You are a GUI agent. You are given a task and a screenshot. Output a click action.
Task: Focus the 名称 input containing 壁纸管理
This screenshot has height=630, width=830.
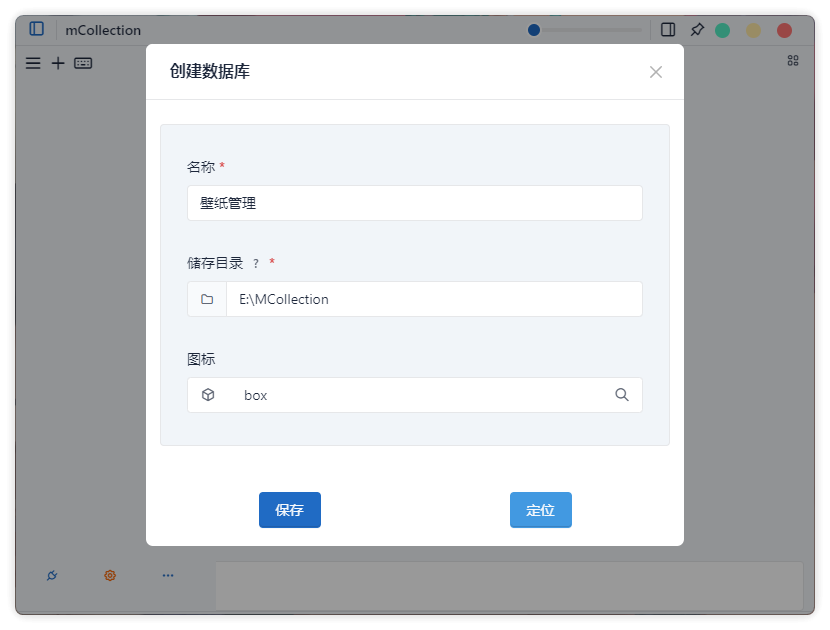pos(414,203)
